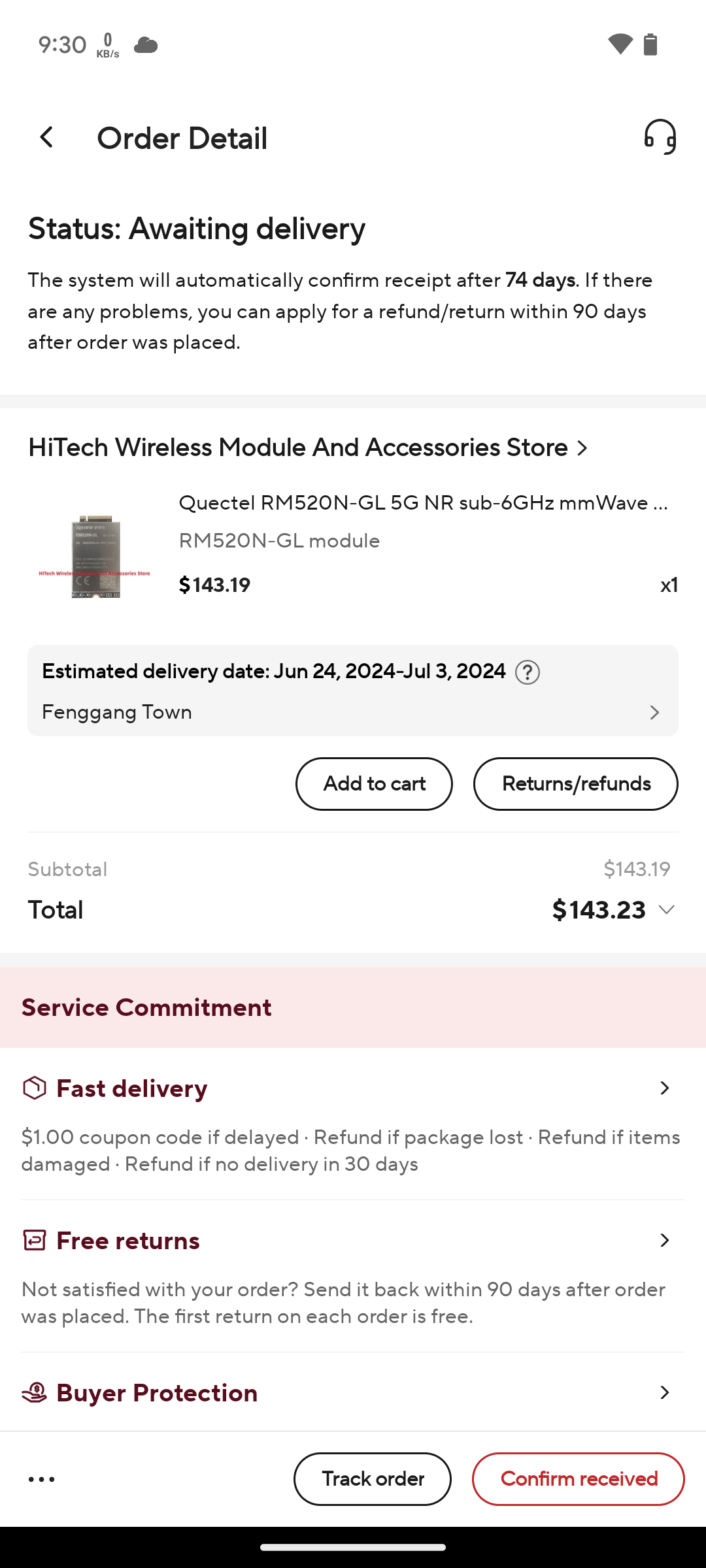This screenshot has height=1568, width=706.
Task: Tap the Fast delivery box icon
Action: (x=34, y=1088)
